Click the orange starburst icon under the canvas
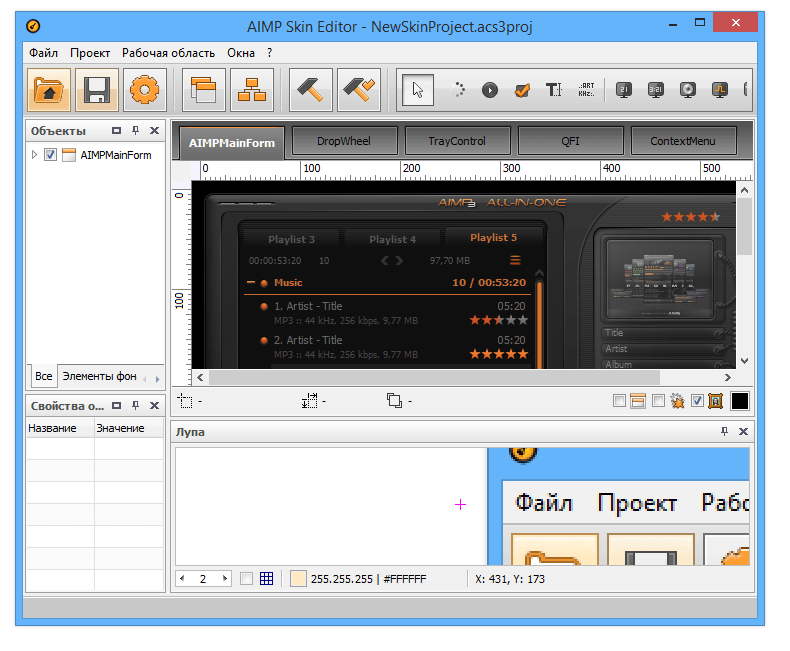This screenshot has width=790, height=651. [677, 401]
